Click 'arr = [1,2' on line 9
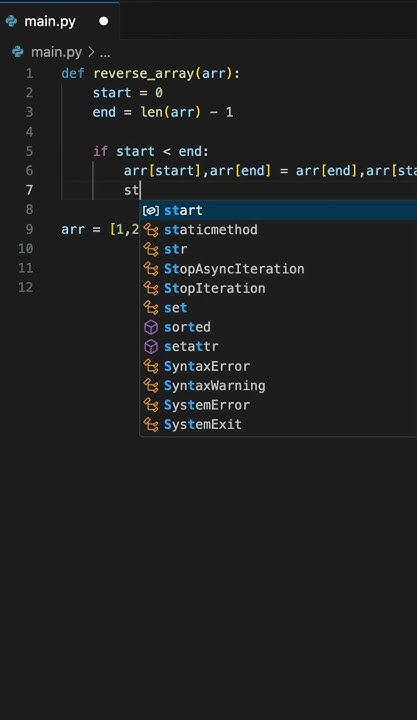Screen dimensions: 417x720 pyautogui.click(x=101, y=229)
